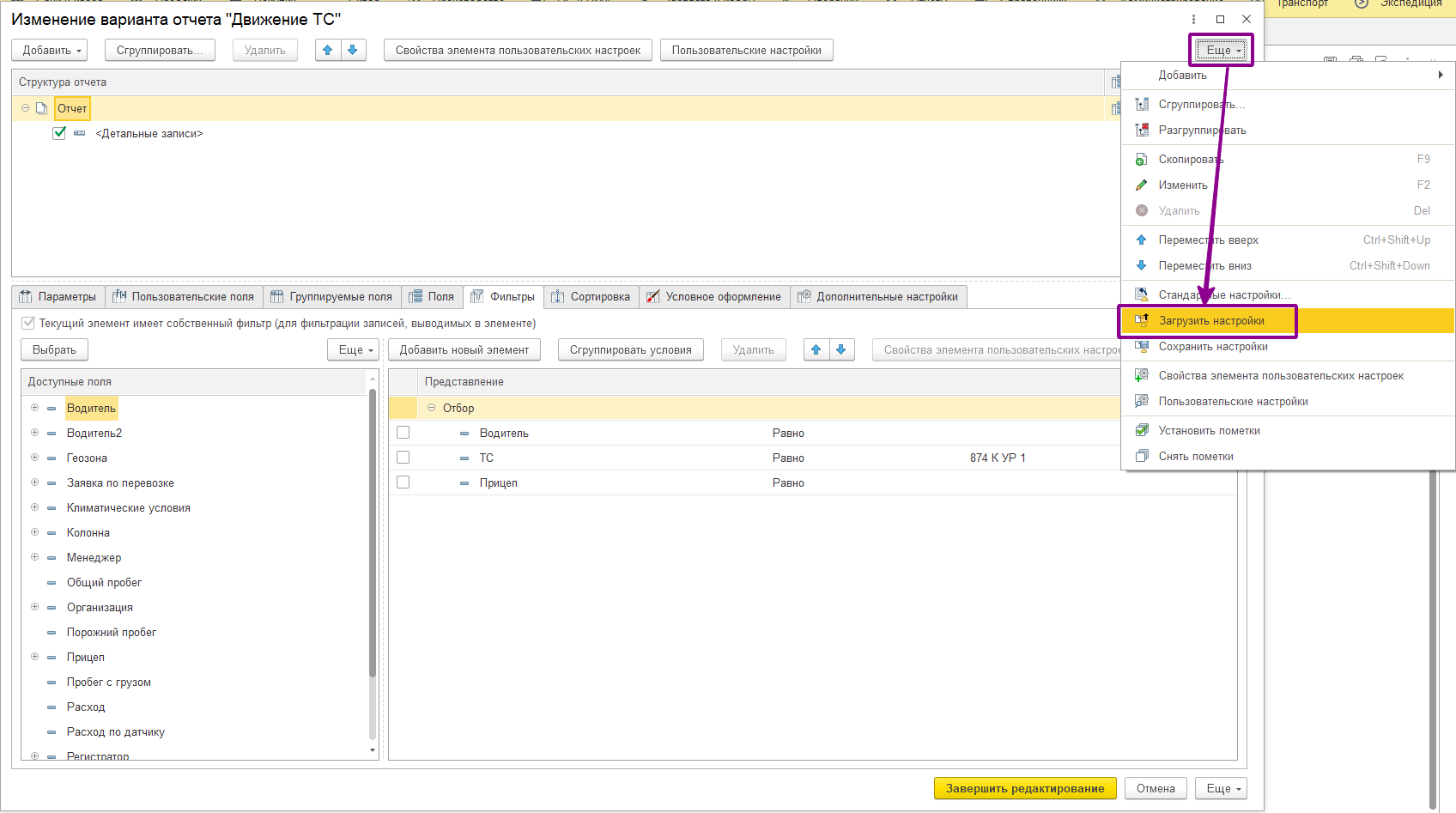Click the top toolbar move-up arrow icon
The image size is (1456, 813).
click(327, 50)
